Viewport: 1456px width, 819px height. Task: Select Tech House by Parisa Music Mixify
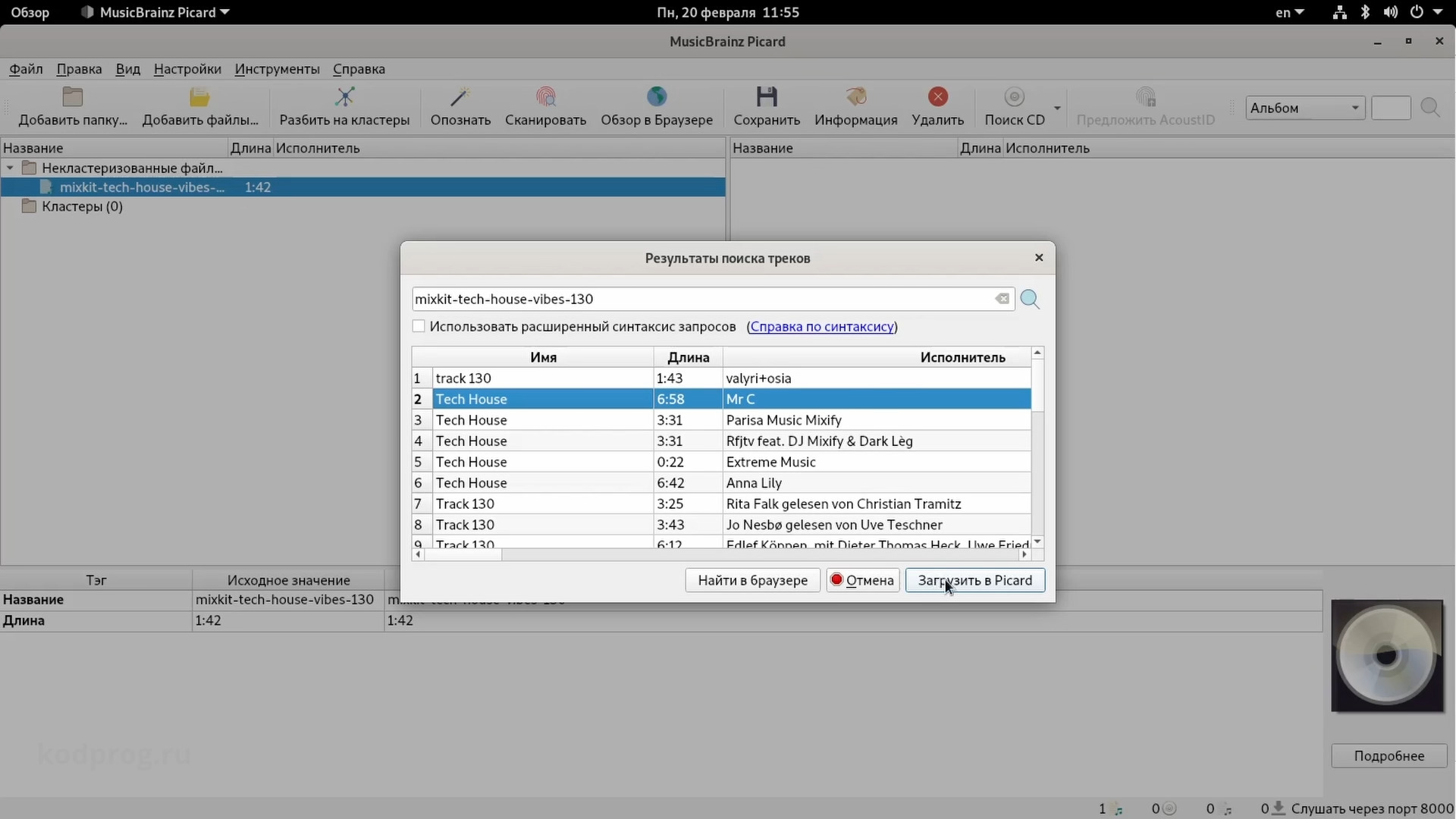click(721, 419)
